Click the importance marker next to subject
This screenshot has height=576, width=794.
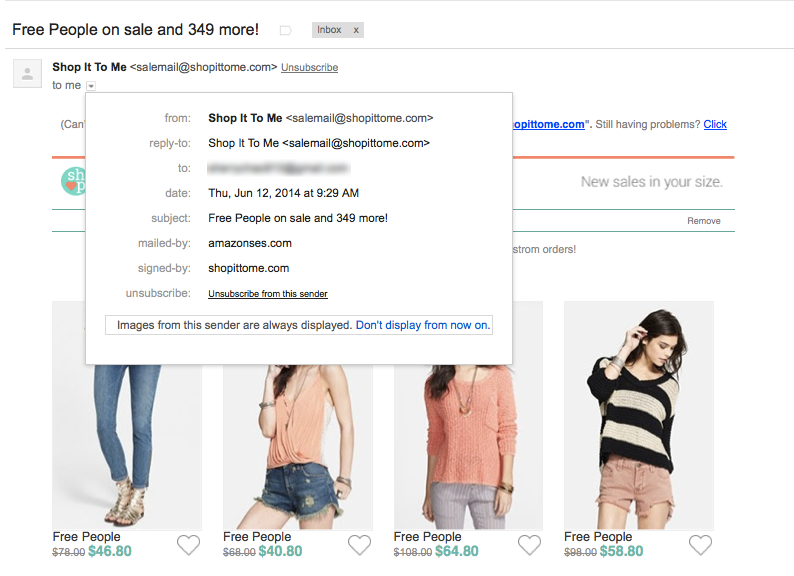(x=286, y=30)
